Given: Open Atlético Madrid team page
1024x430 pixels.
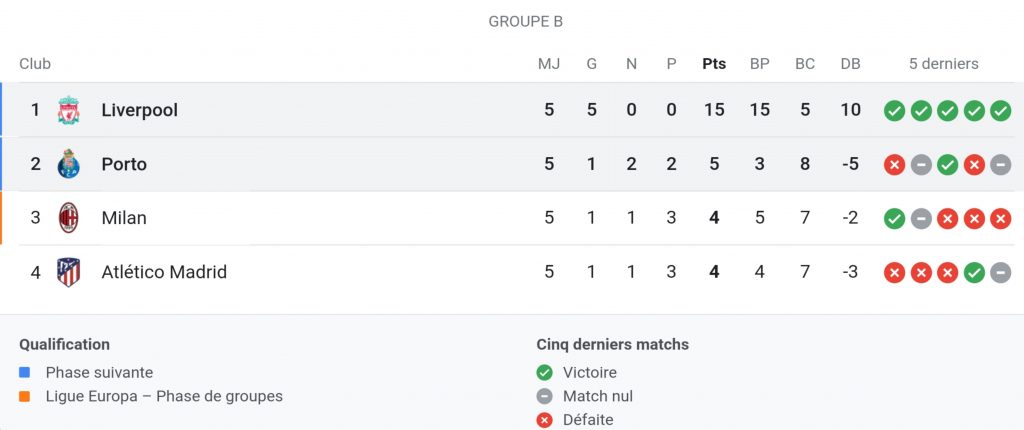Looking at the screenshot, I should [x=164, y=272].
